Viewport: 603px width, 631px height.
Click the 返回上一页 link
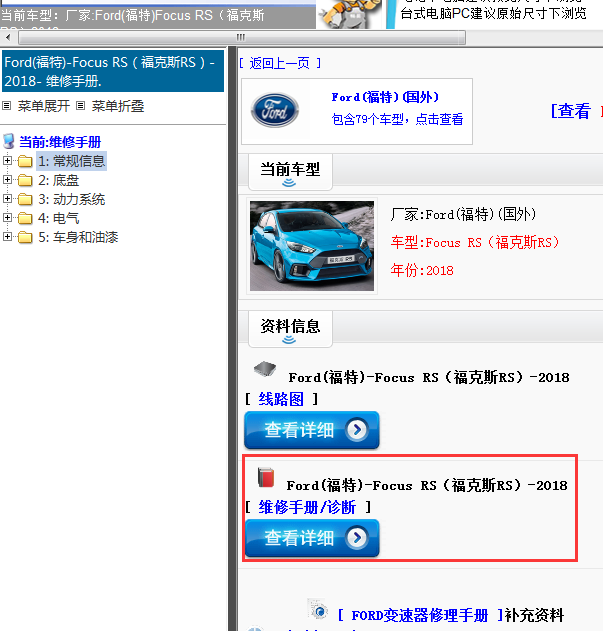(x=279, y=63)
